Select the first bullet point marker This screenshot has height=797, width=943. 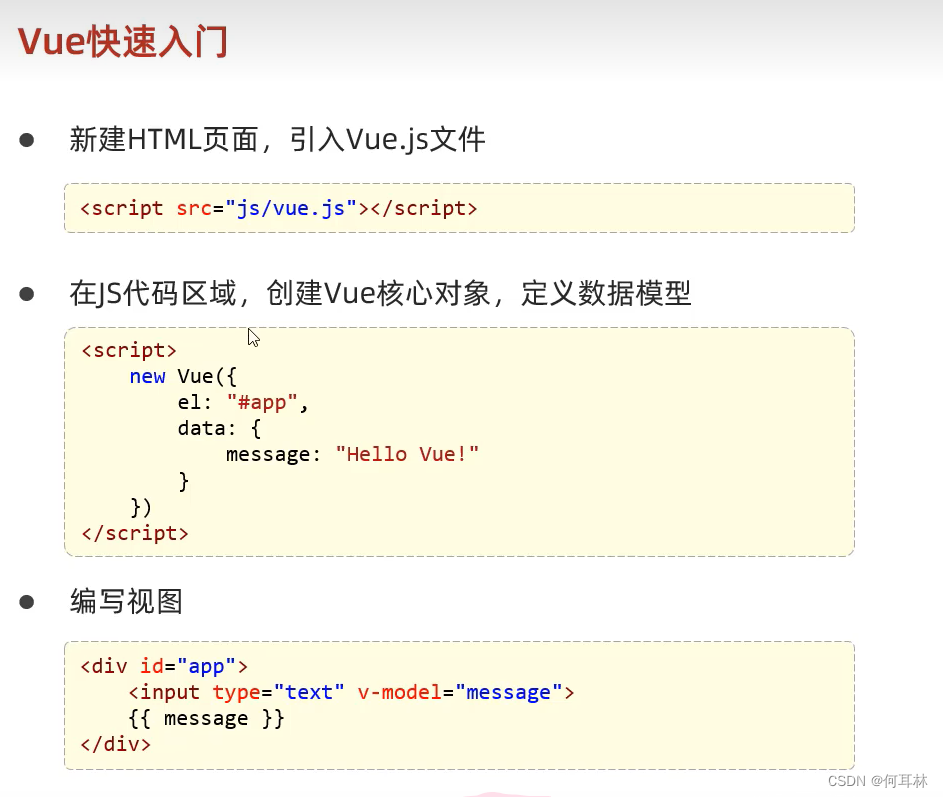point(27,138)
